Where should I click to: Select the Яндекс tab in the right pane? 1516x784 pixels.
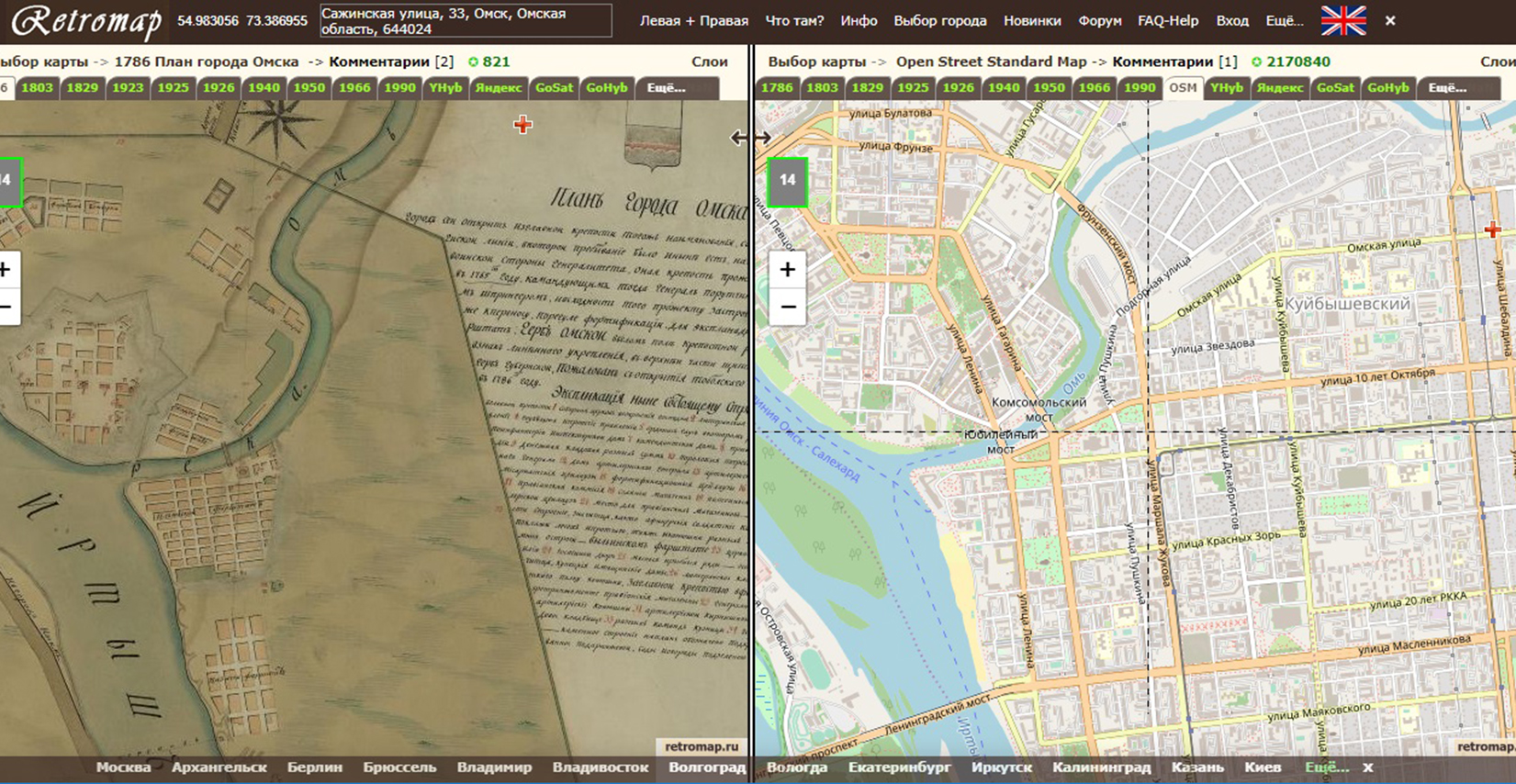tap(1280, 88)
